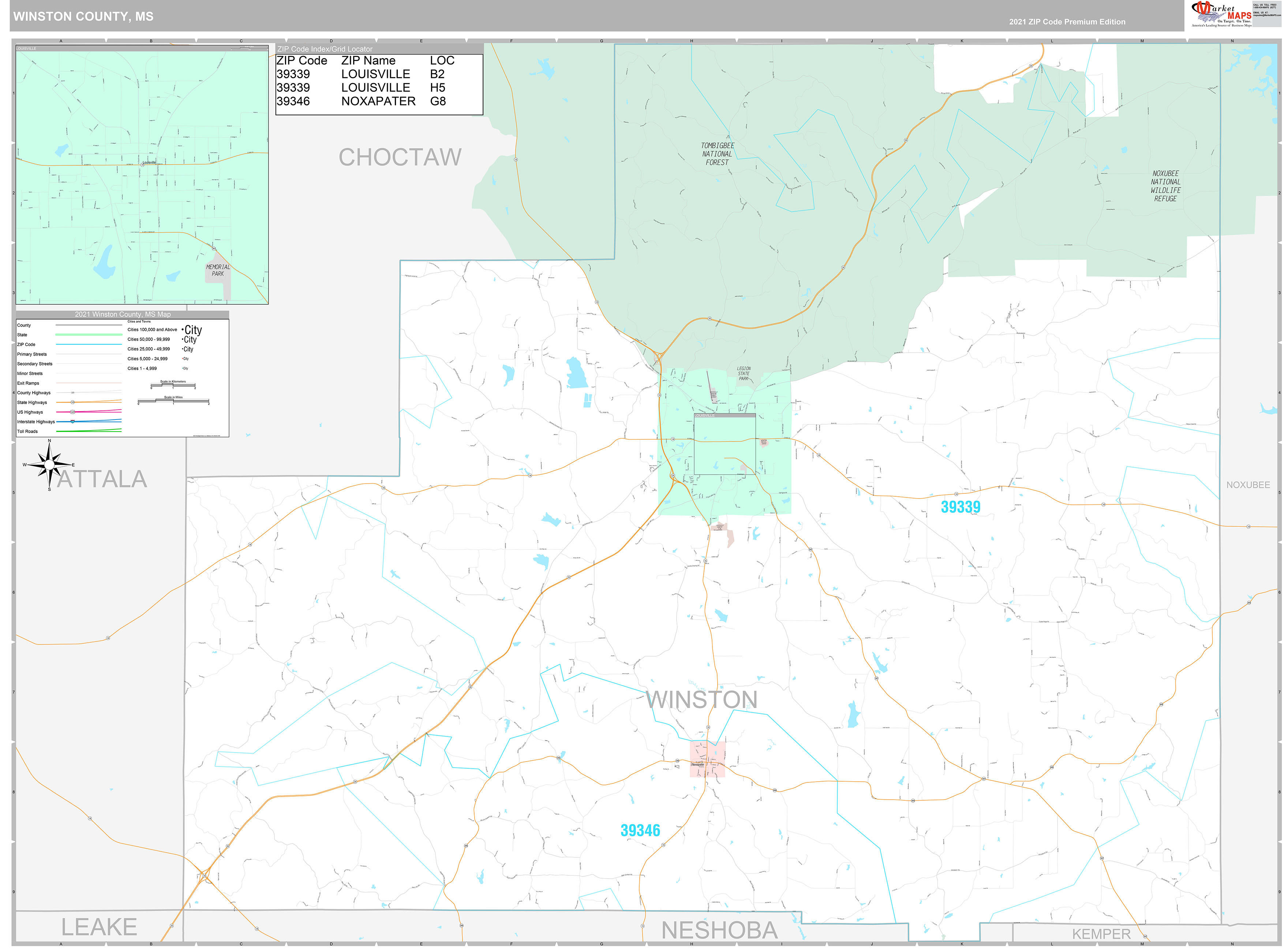Expand the 2021 Winston County Map legend header
1288x951 pixels.
point(123,314)
